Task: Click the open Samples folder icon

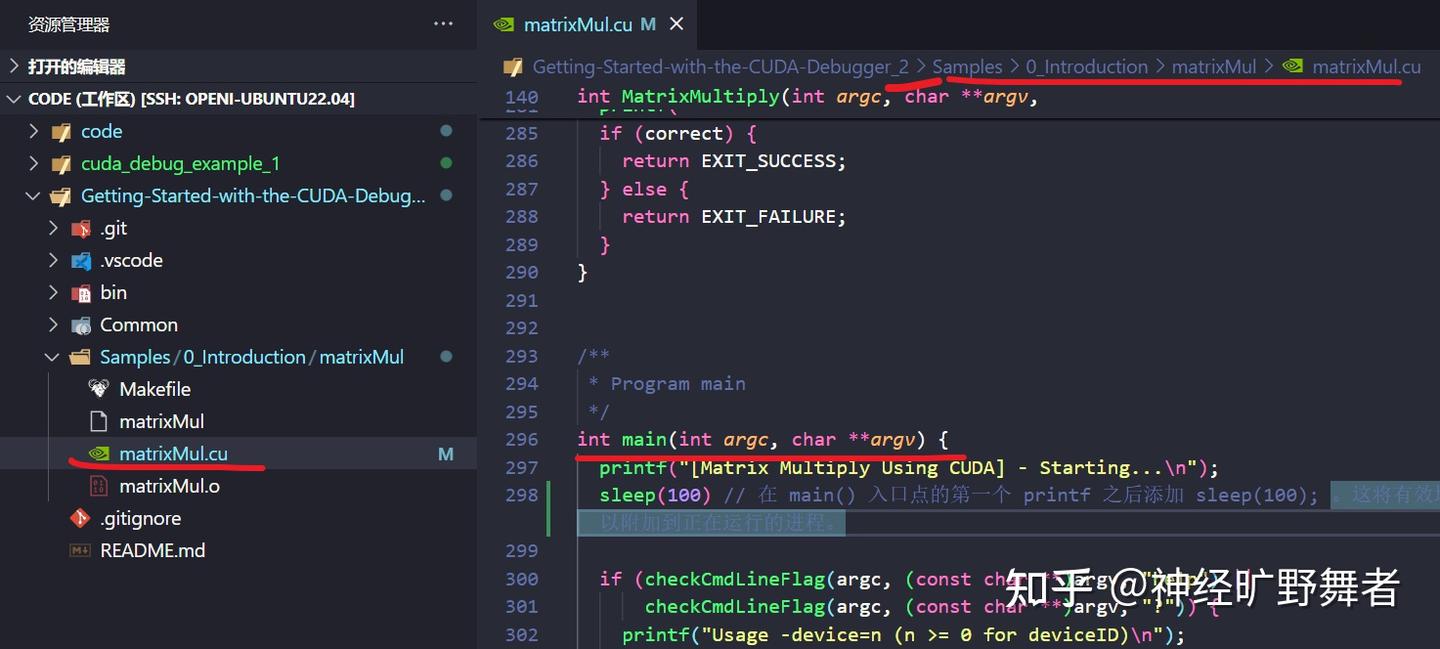Action: [x=81, y=357]
